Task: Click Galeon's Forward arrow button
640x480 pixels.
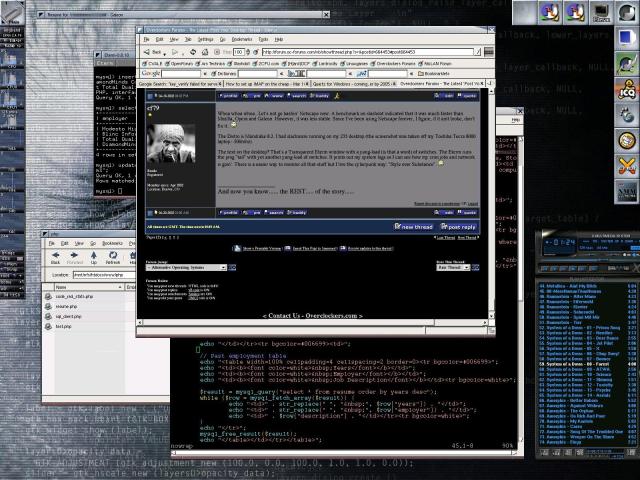Action: [x=175, y=52]
